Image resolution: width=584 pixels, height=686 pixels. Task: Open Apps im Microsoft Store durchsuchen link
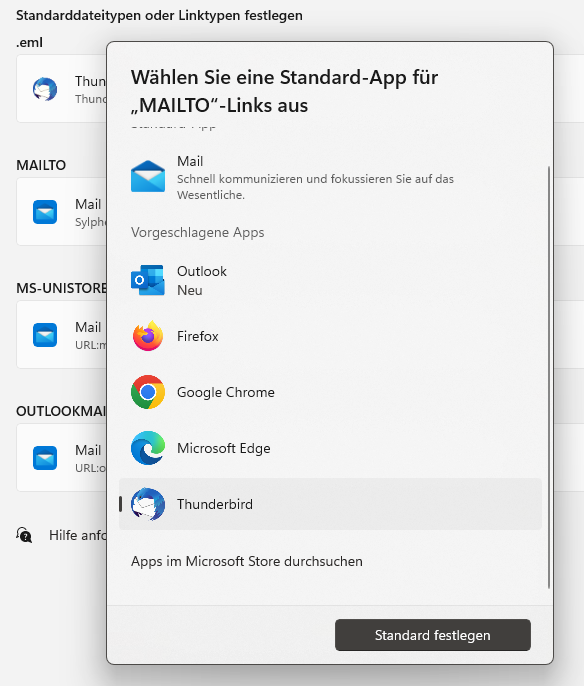247,561
